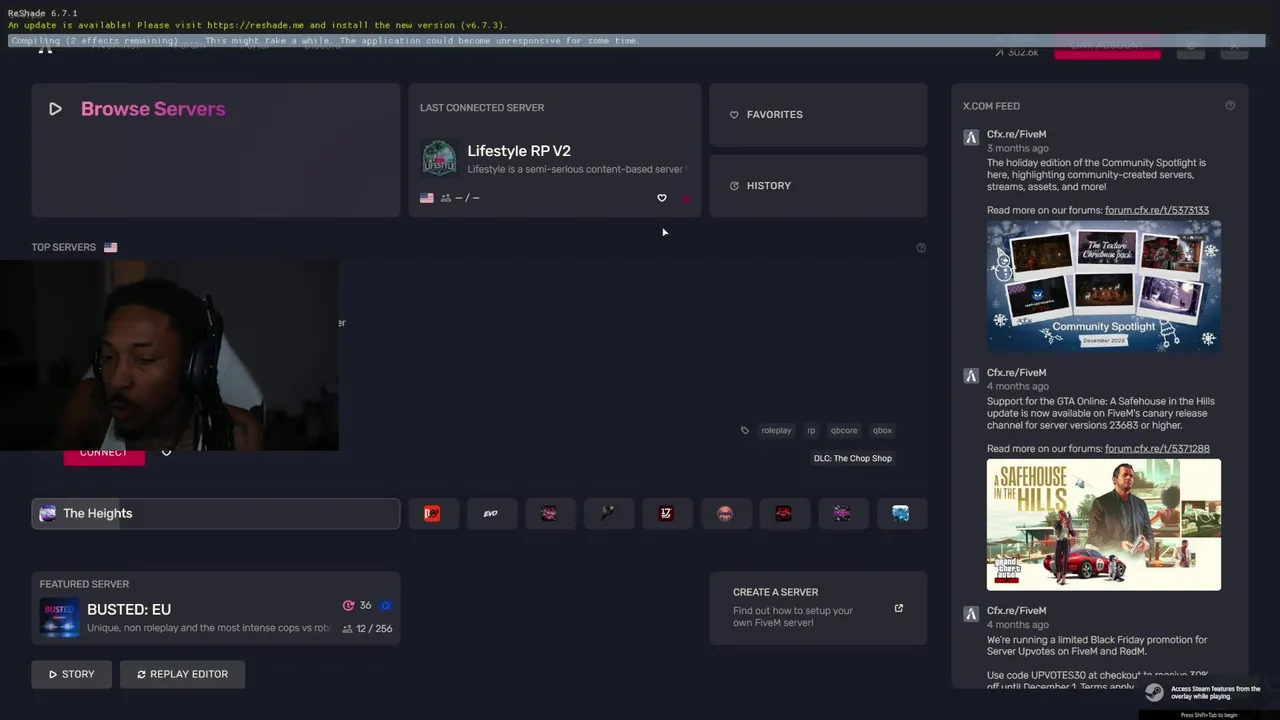Select the red 17 server tile

pos(666,513)
